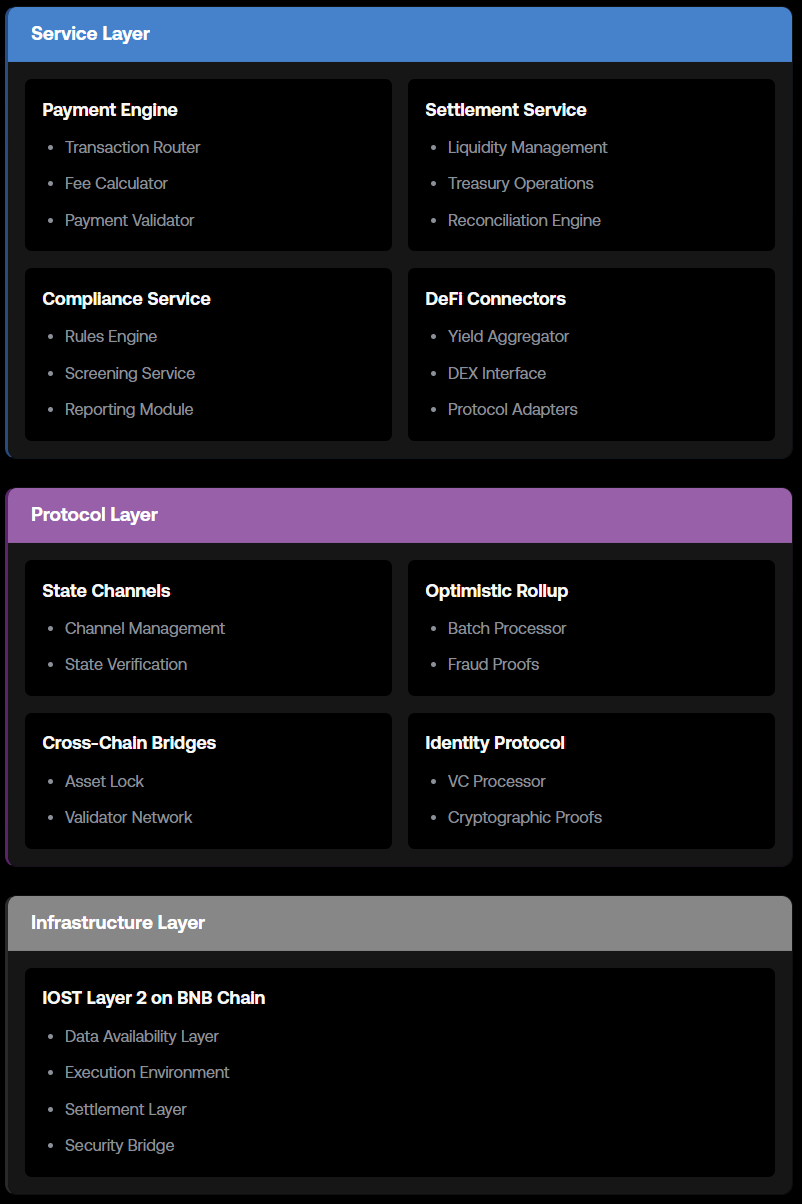Click the Infrastructure Layer header
The image size is (802, 1204).
[x=399, y=923]
